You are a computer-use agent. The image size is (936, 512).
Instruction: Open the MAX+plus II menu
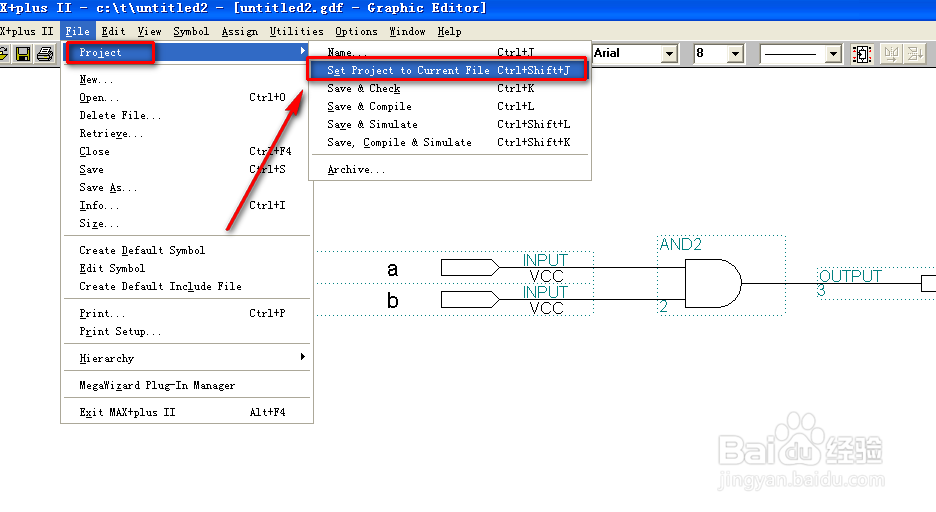[27, 31]
